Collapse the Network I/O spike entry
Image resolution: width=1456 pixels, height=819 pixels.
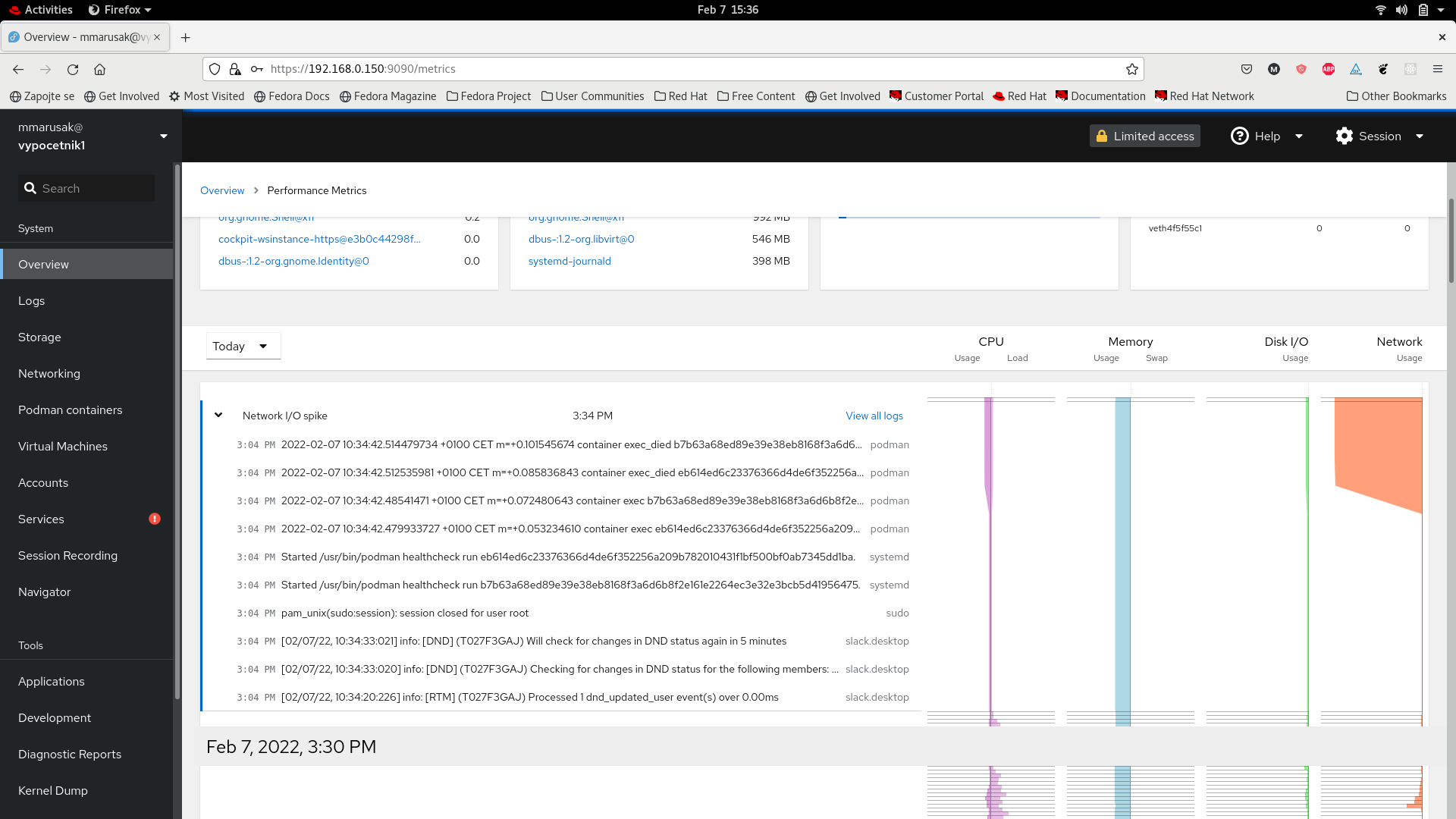tap(218, 415)
